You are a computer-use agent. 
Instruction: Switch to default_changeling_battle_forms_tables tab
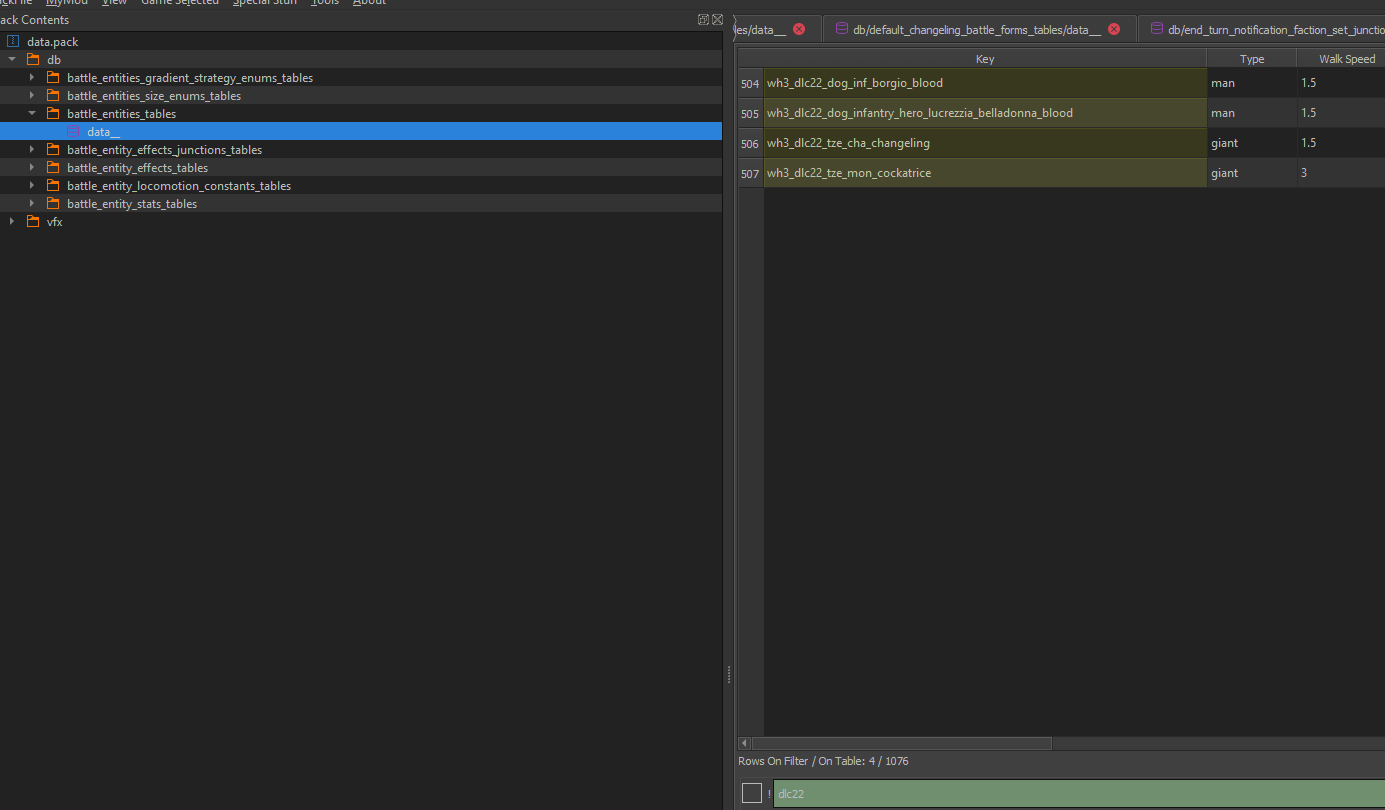tap(980, 29)
